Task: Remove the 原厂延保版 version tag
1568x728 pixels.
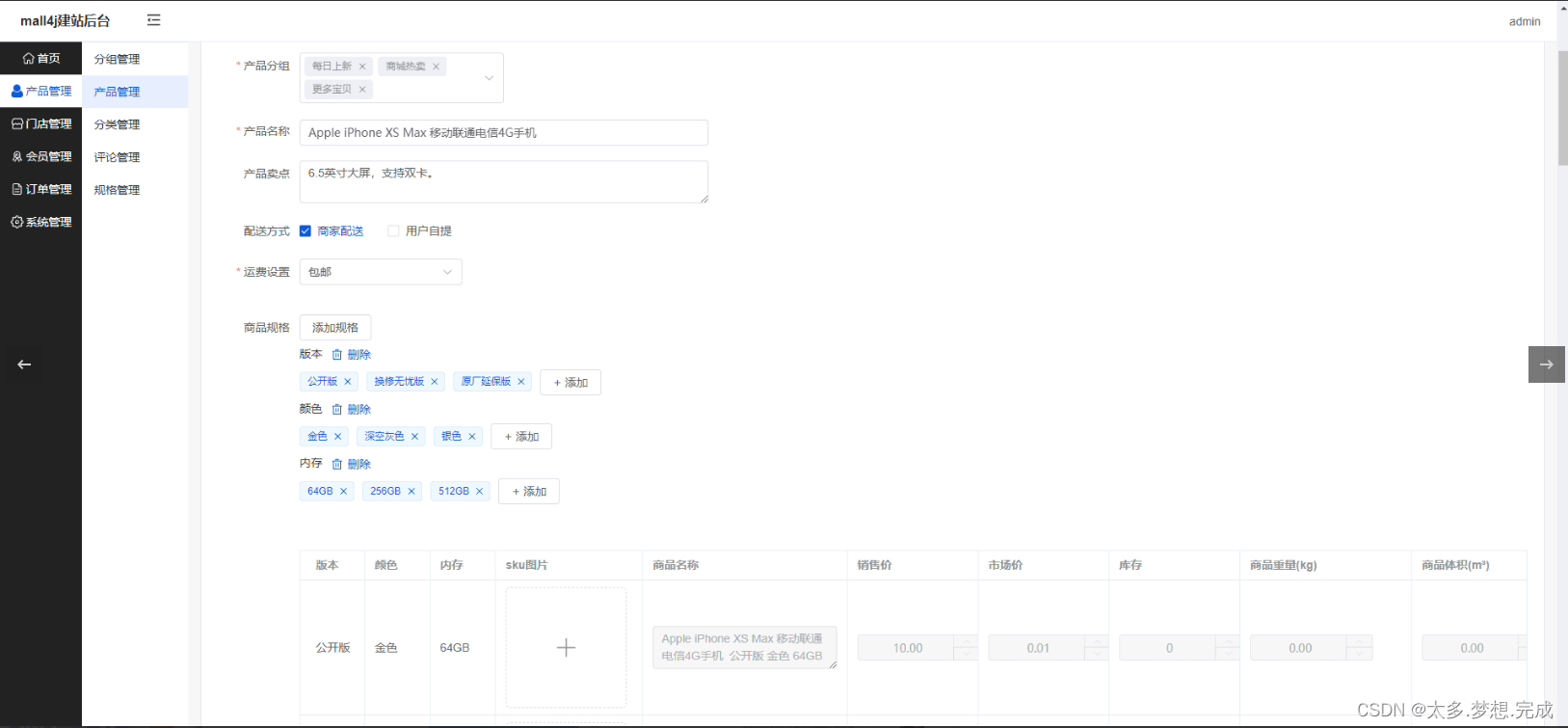Action: click(521, 382)
